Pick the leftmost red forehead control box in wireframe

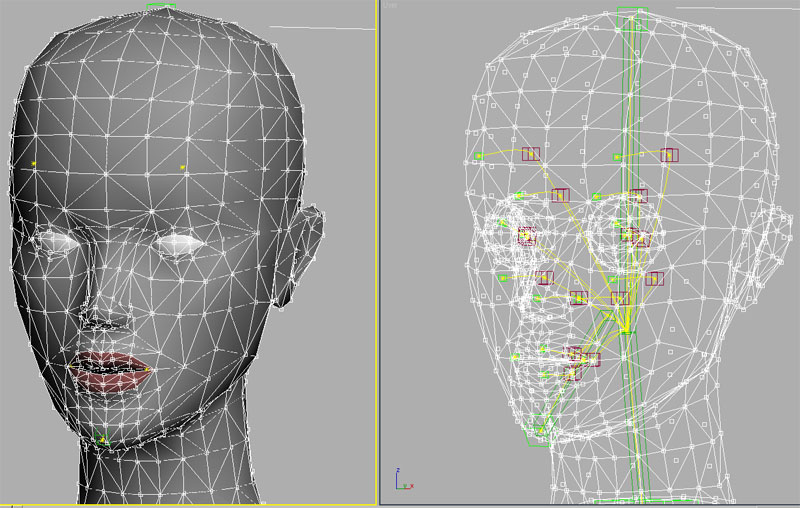530,154
